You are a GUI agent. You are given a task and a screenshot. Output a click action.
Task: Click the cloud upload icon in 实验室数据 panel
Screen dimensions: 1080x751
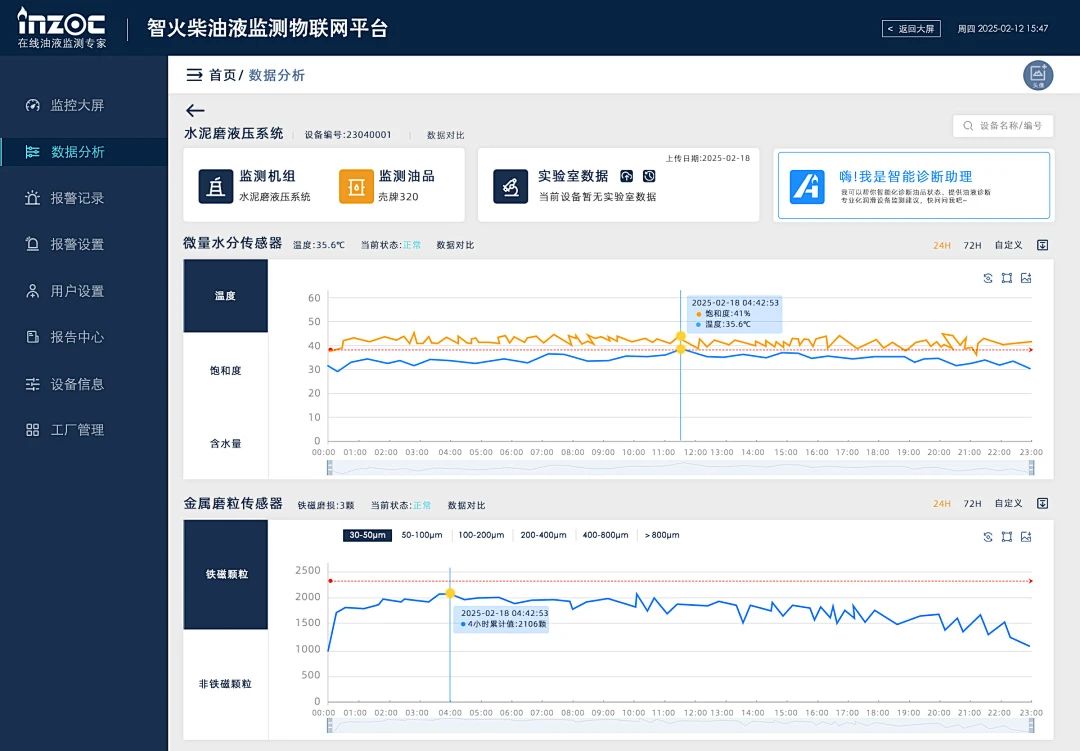(x=628, y=175)
